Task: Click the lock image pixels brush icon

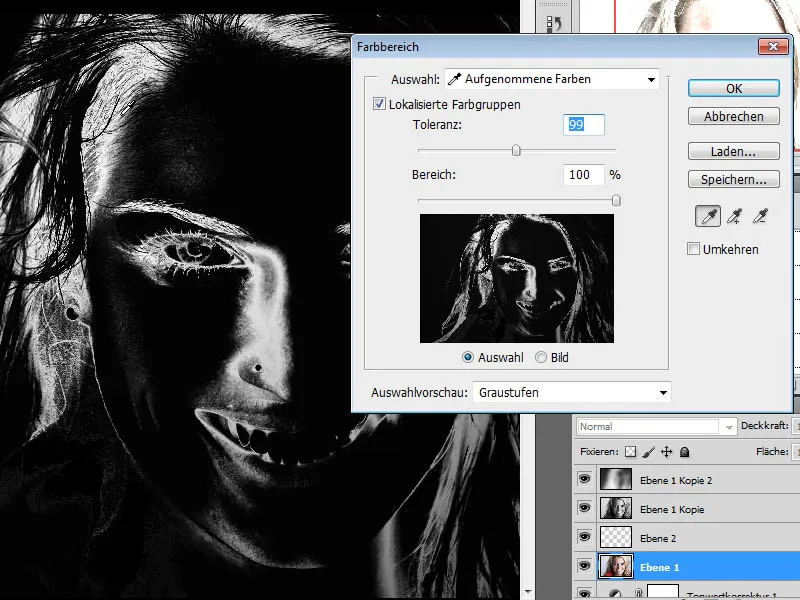Action: [x=648, y=452]
